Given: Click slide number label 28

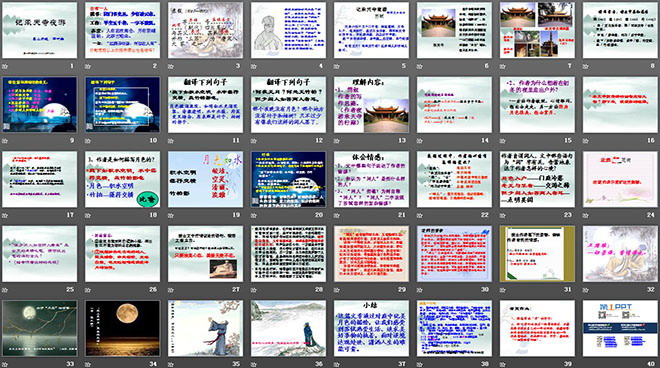Looking at the screenshot, I should click(x=319, y=289).
